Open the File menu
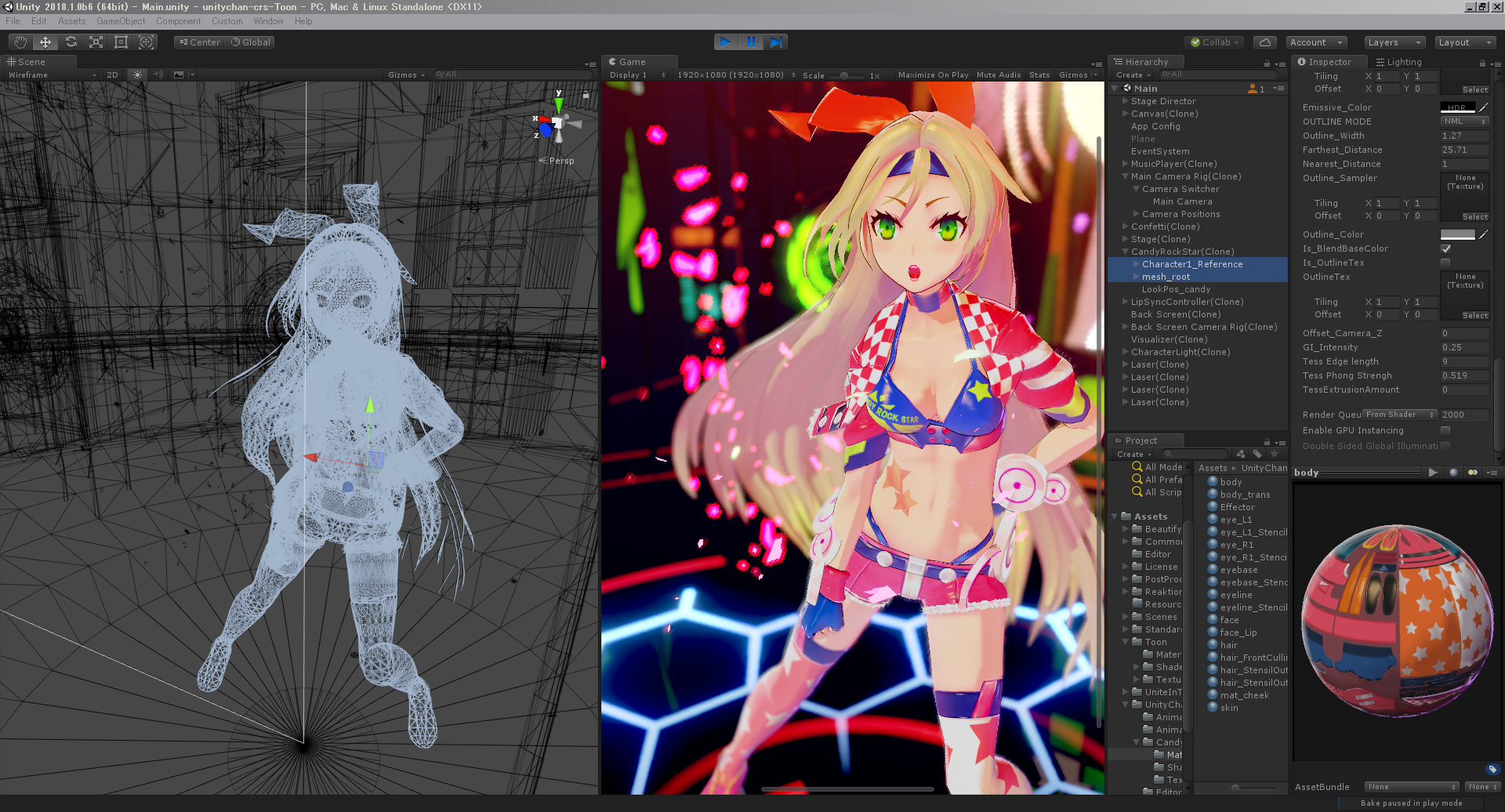This screenshot has width=1505, height=812. [x=13, y=21]
